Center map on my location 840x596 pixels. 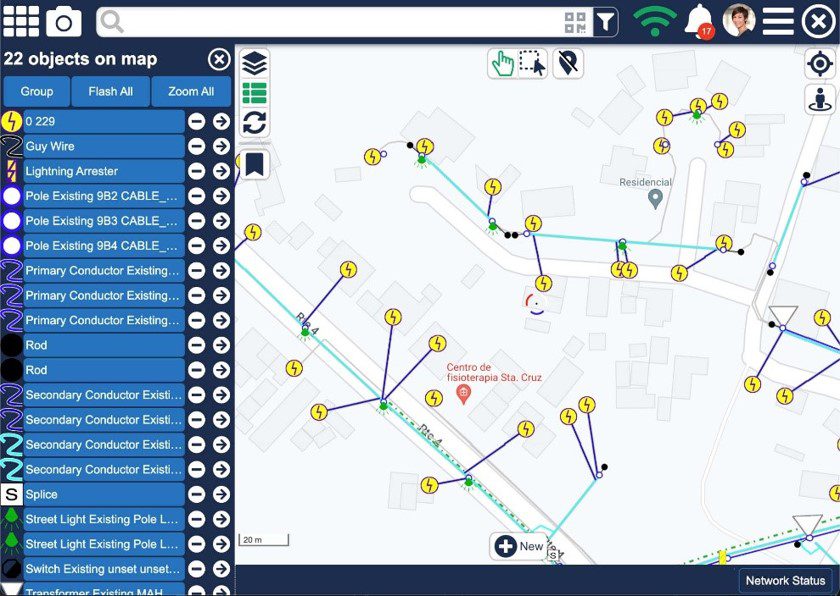(x=819, y=63)
